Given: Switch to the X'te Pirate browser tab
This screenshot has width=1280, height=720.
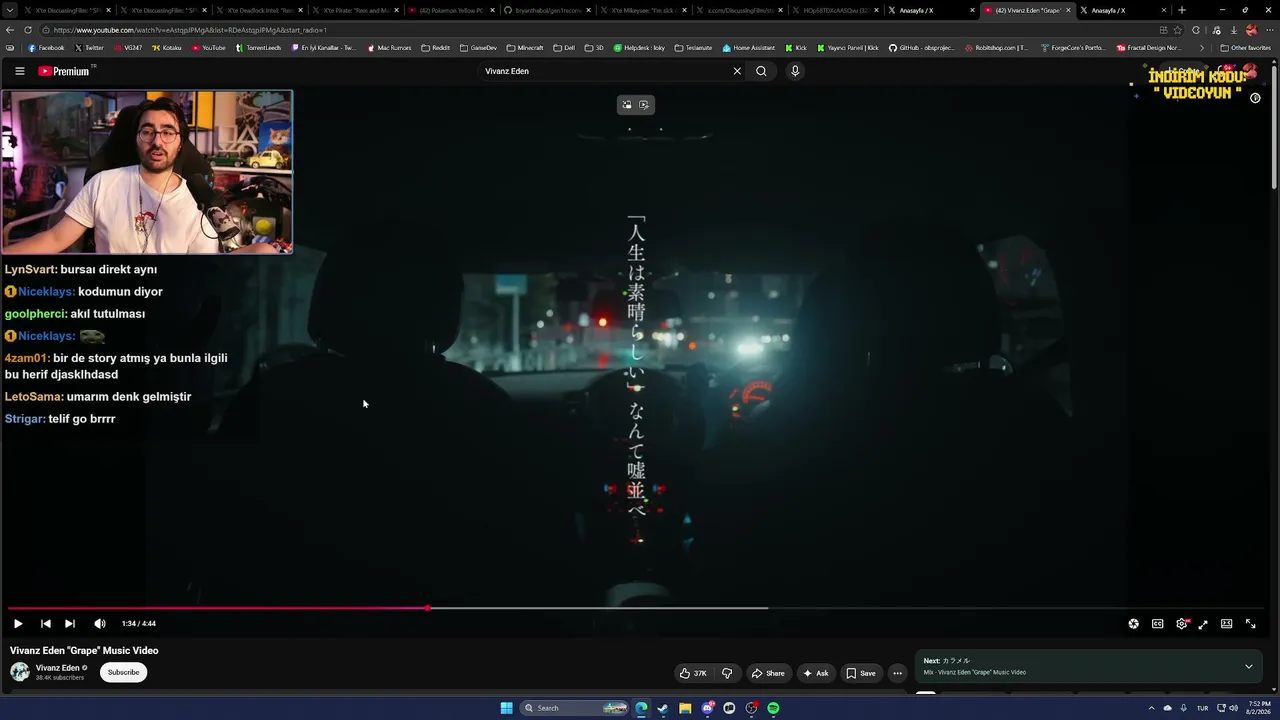Looking at the screenshot, I should pyautogui.click(x=355, y=10).
